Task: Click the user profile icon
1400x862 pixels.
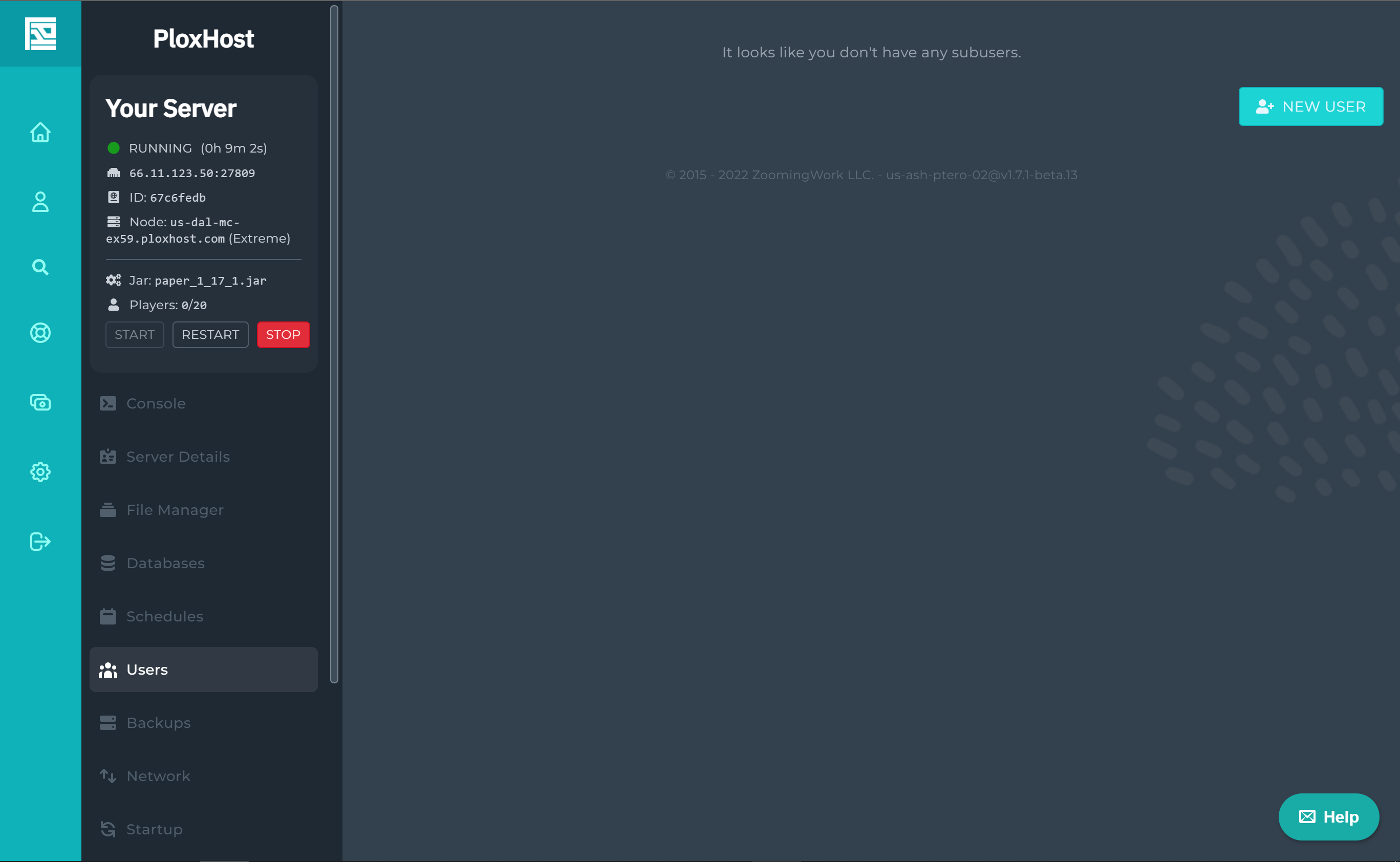Action: (x=40, y=200)
